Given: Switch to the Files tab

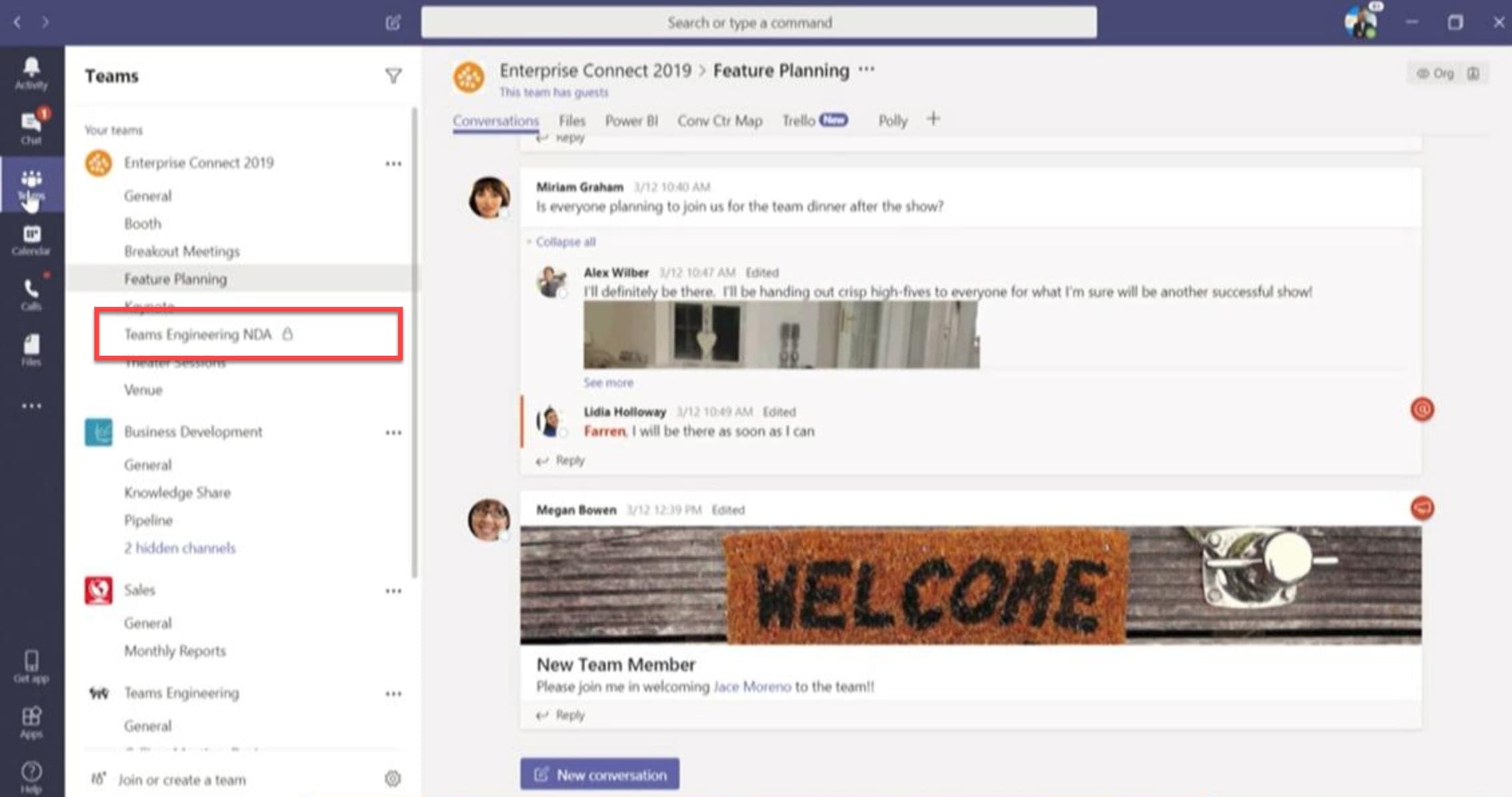Looking at the screenshot, I should tap(572, 121).
